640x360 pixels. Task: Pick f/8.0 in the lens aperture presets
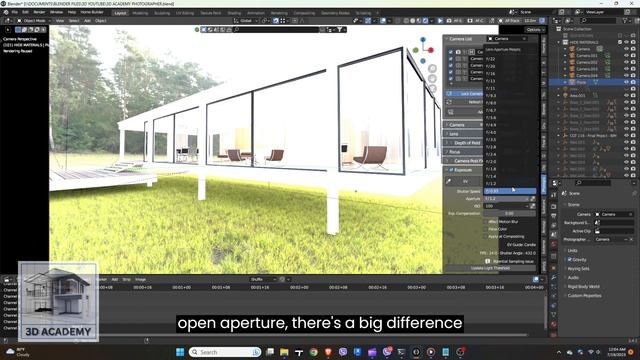510,103
